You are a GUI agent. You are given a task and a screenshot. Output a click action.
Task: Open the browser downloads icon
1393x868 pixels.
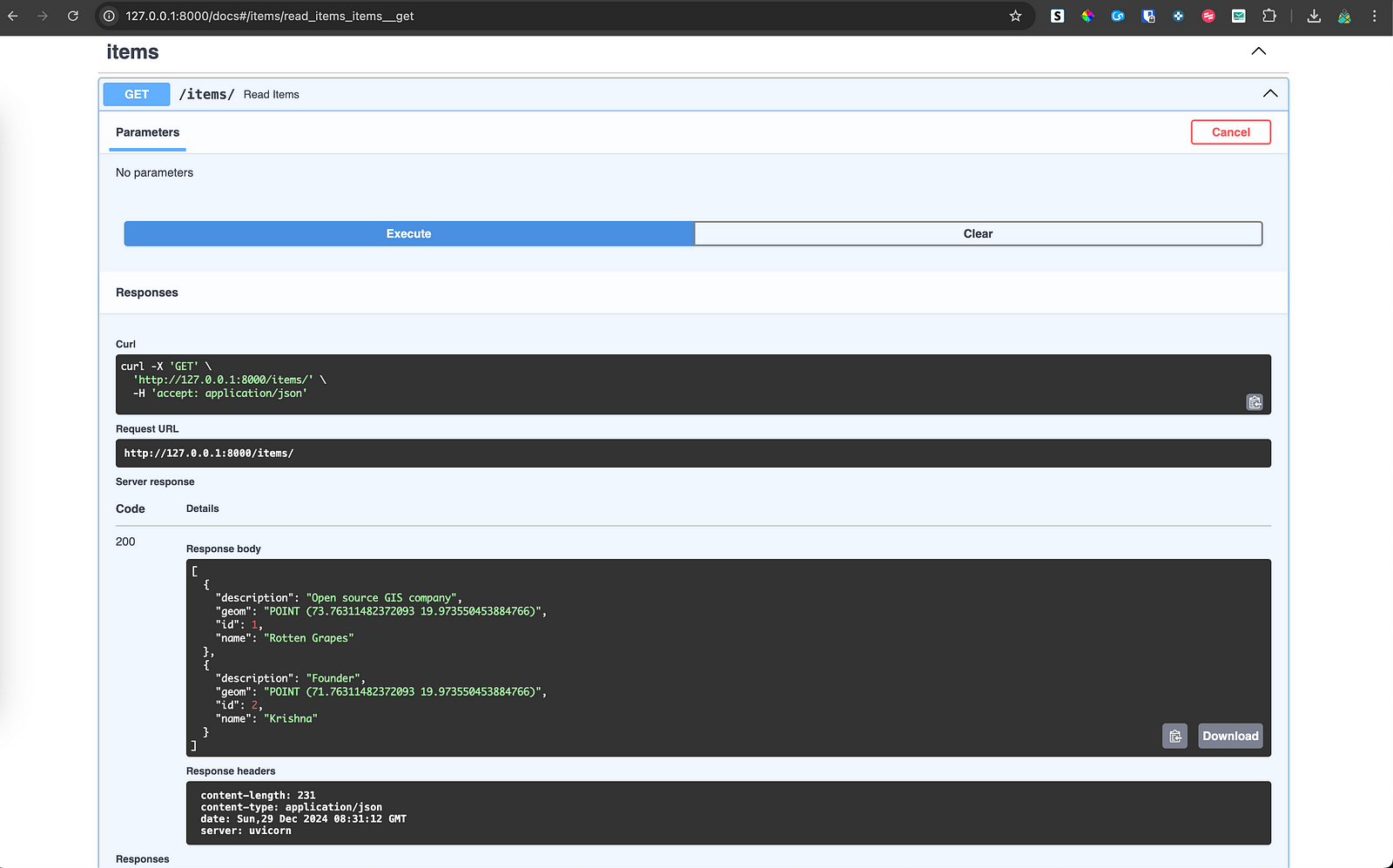click(x=1314, y=16)
